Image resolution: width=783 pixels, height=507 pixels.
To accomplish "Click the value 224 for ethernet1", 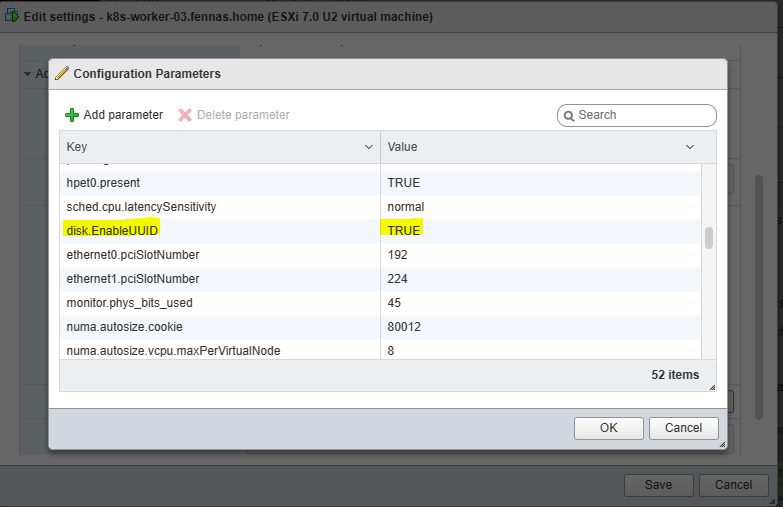I will click(397, 279).
